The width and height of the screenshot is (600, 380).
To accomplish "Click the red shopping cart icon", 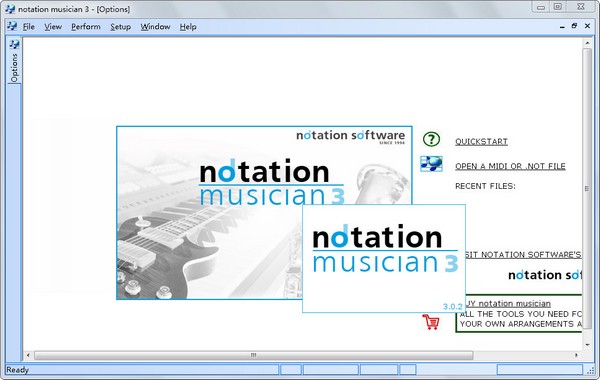I will (x=431, y=321).
